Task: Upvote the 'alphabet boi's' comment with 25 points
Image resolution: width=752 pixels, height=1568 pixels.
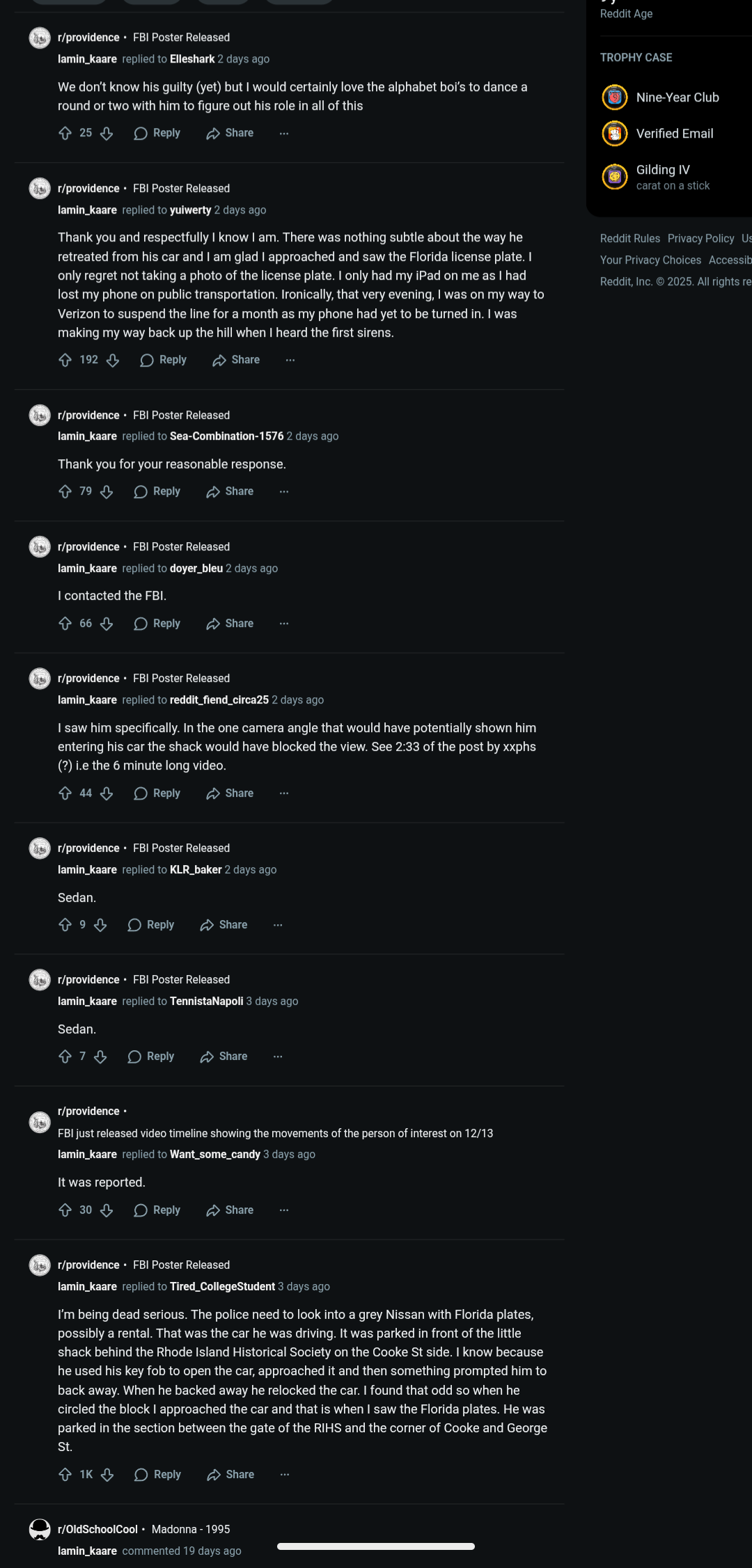Action: click(x=65, y=133)
